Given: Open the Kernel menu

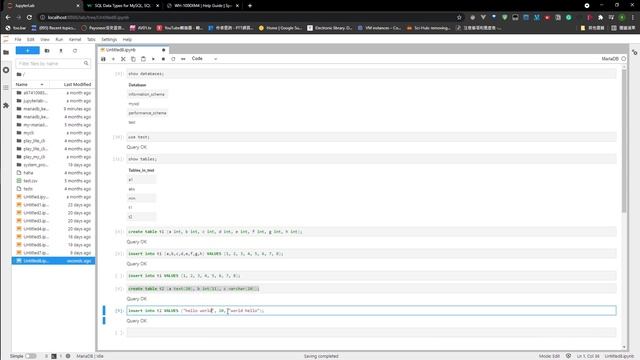Looking at the screenshot, I should tap(75, 40).
